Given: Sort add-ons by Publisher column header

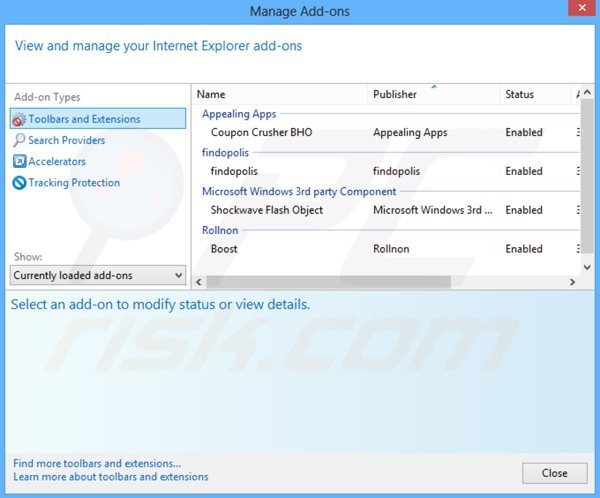Looking at the screenshot, I should tap(434, 94).
